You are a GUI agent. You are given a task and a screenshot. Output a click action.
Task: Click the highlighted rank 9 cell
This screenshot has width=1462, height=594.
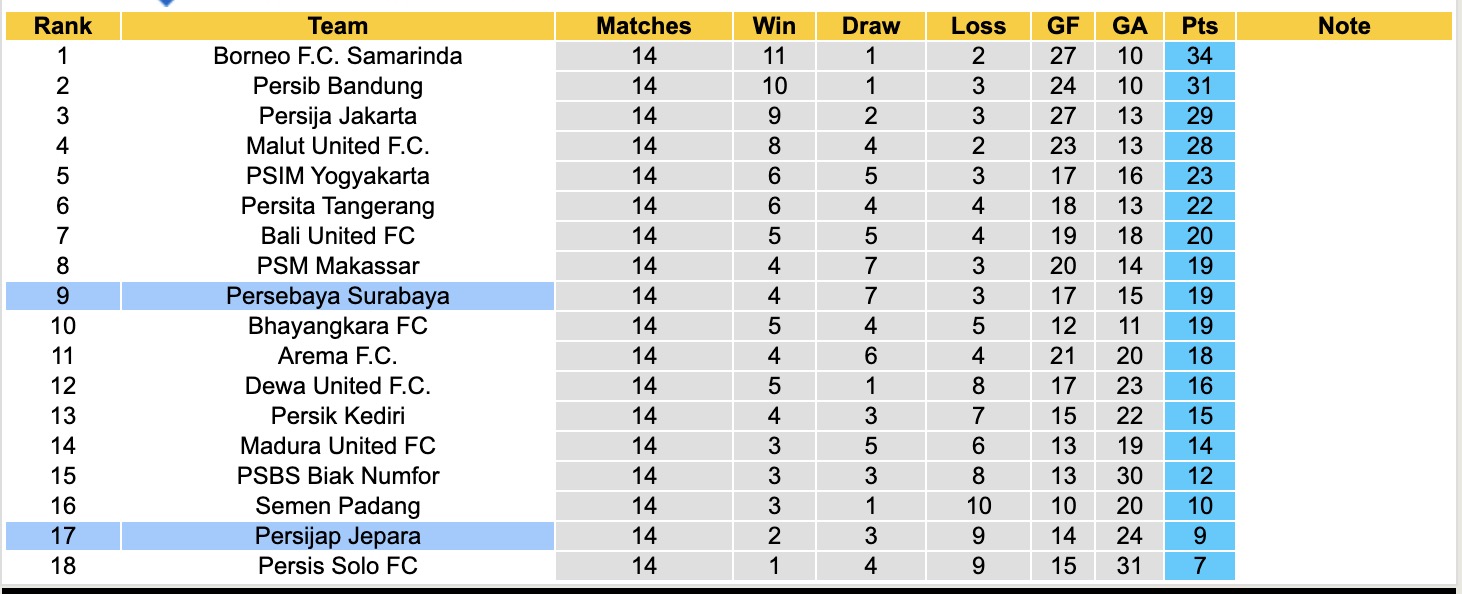(x=62, y=296)
